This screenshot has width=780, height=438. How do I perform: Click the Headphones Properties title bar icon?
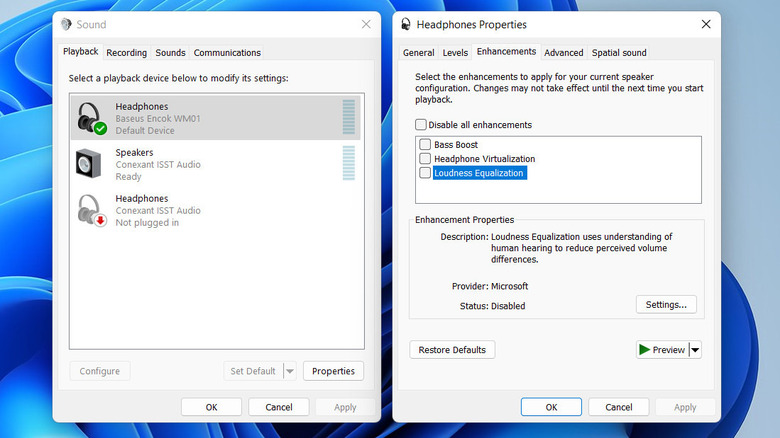[410, 24]
